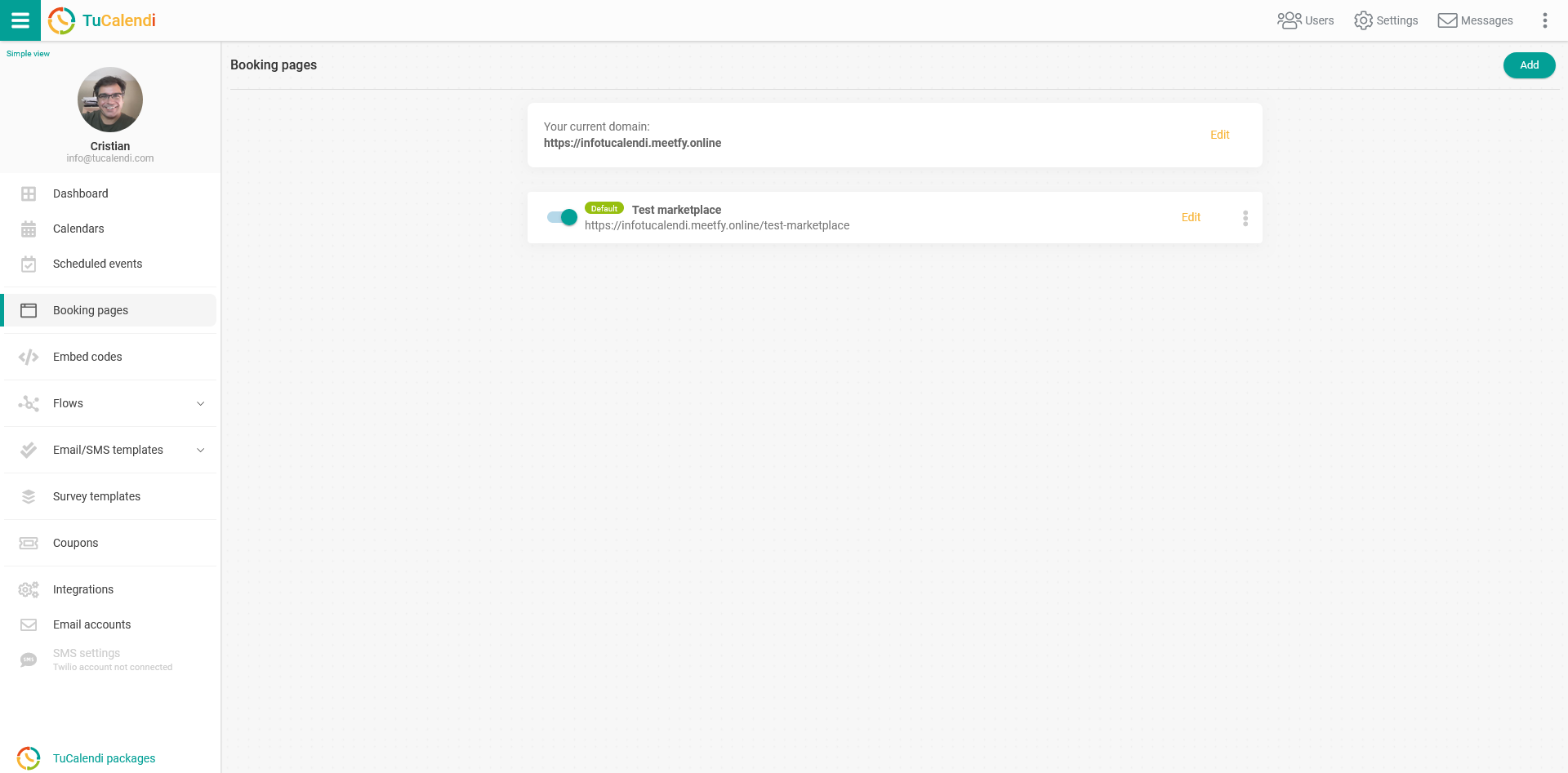1568x773 pixels.
Task: Open Users icon in top bar
Action: click(x=1289, y=20)
